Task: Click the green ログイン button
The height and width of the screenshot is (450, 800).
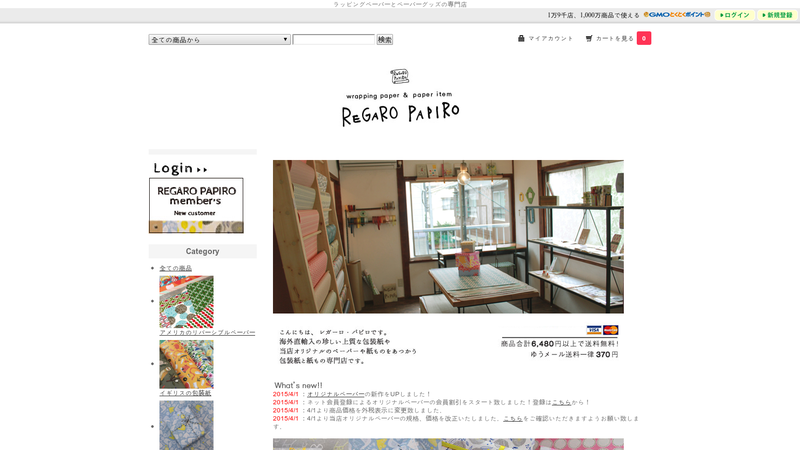Action: tap(735, 15)
